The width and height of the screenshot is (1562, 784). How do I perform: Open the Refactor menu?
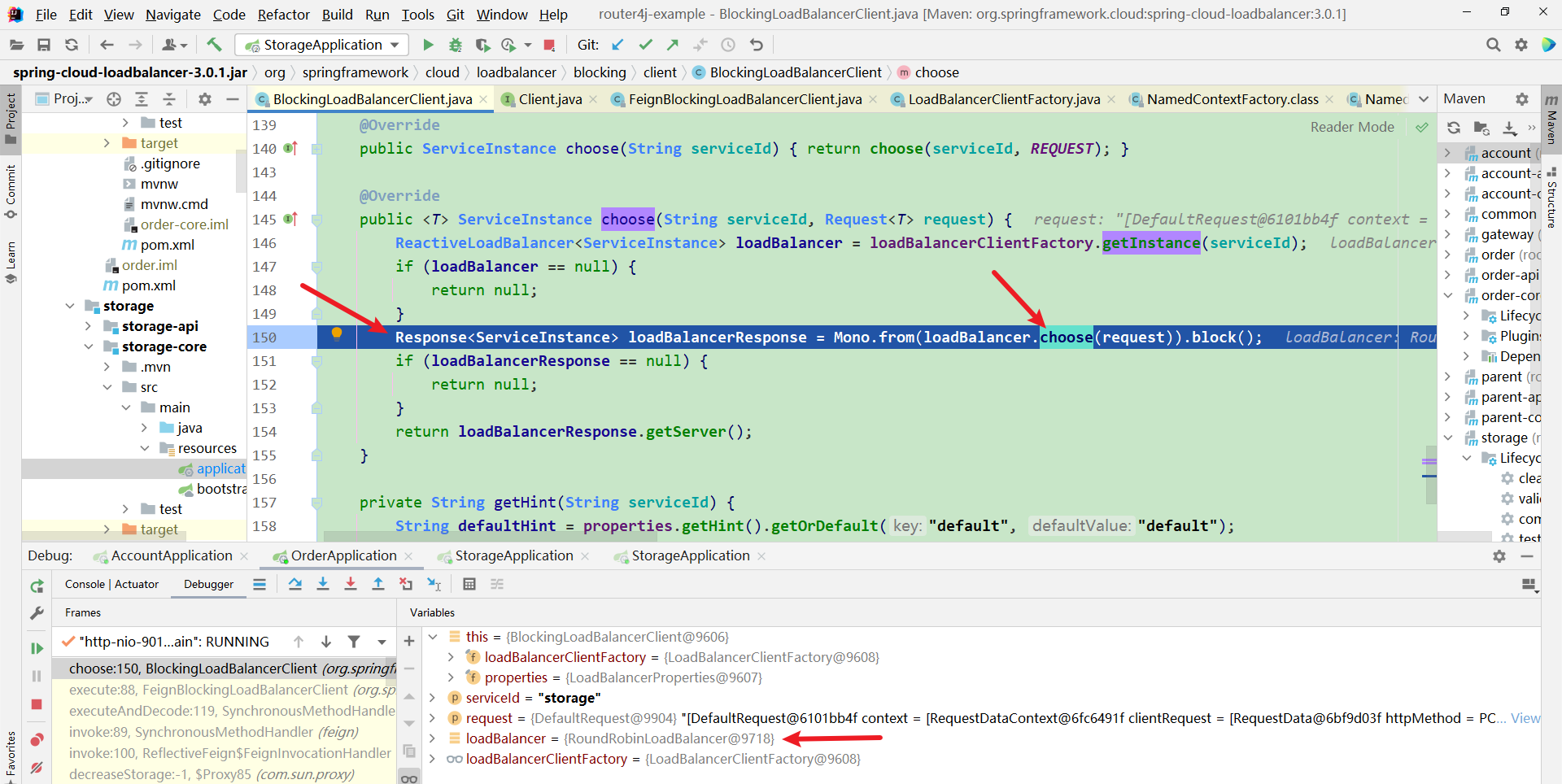coord(283,14)
